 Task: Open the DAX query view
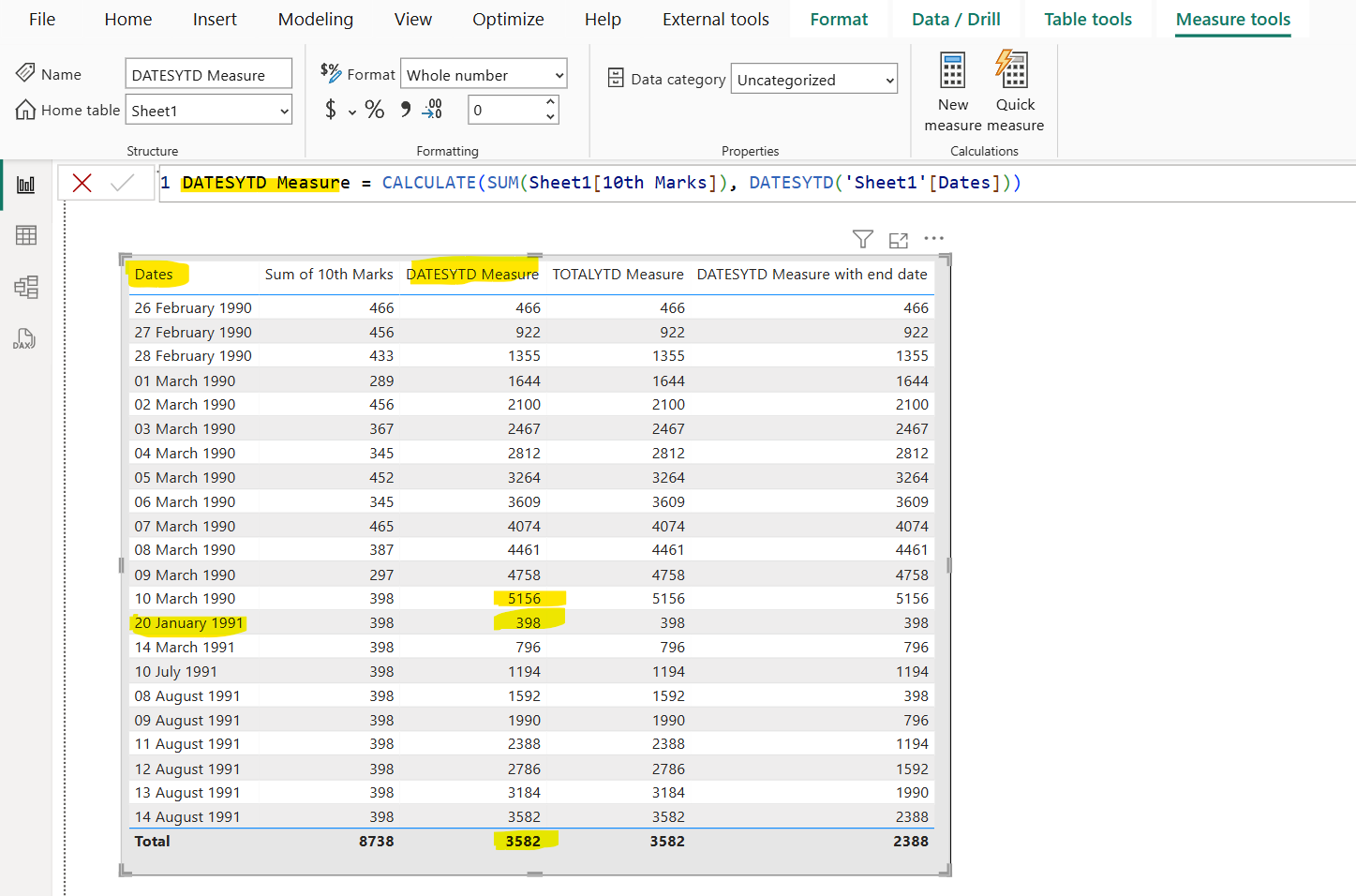[x=25, y=338]
